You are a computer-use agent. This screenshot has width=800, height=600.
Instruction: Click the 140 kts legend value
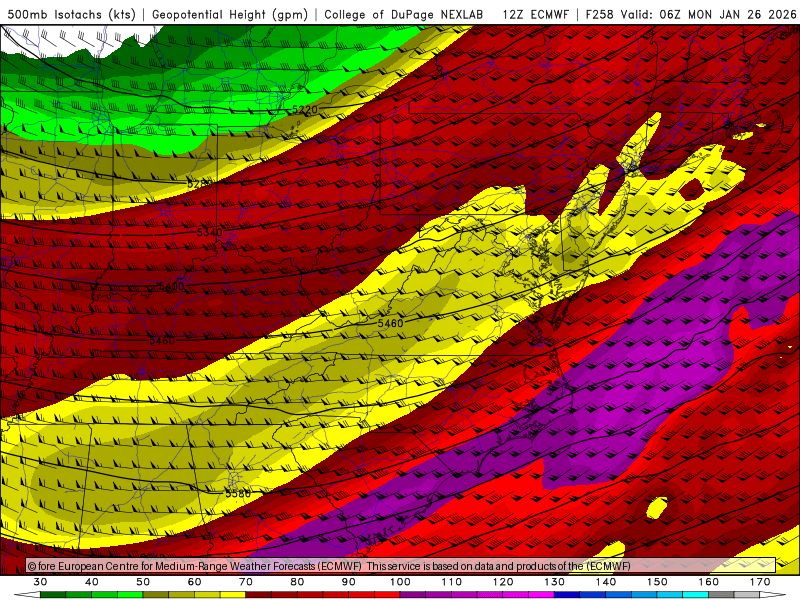click(606, 582)
